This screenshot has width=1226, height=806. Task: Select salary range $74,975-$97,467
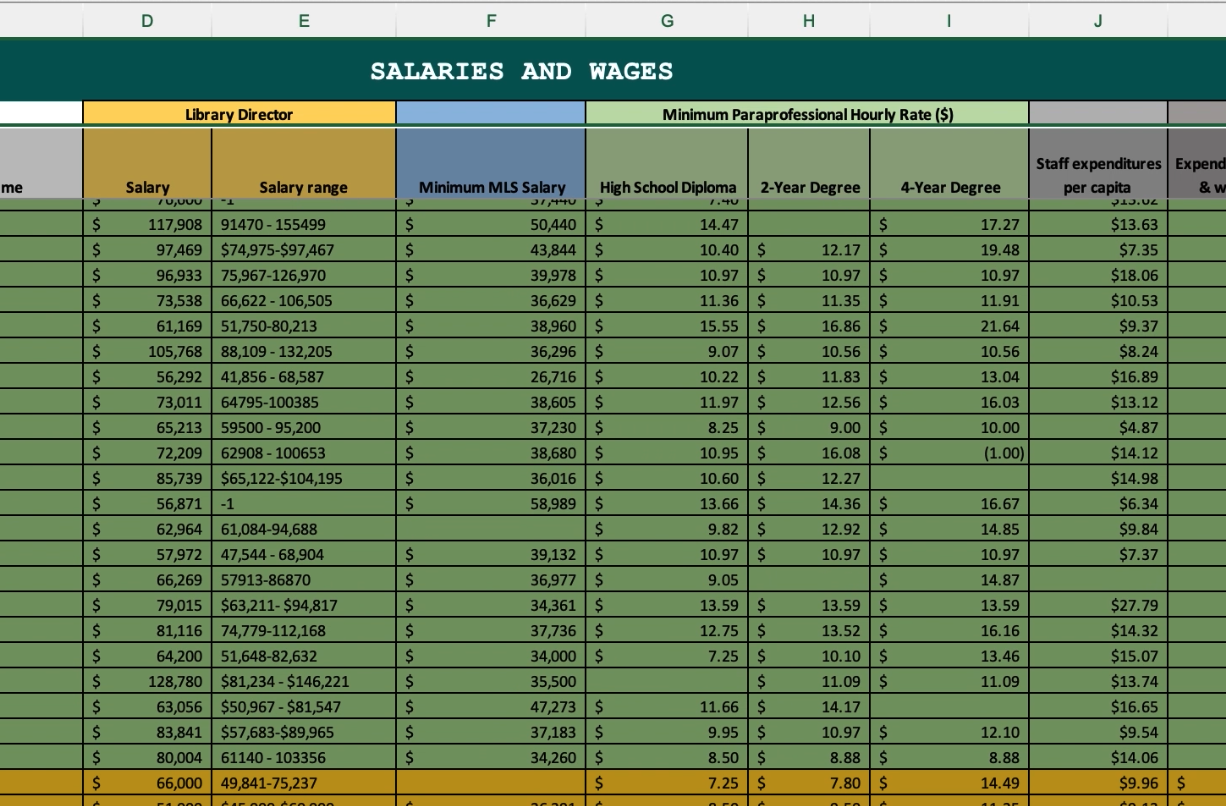[x=304, y=250]
